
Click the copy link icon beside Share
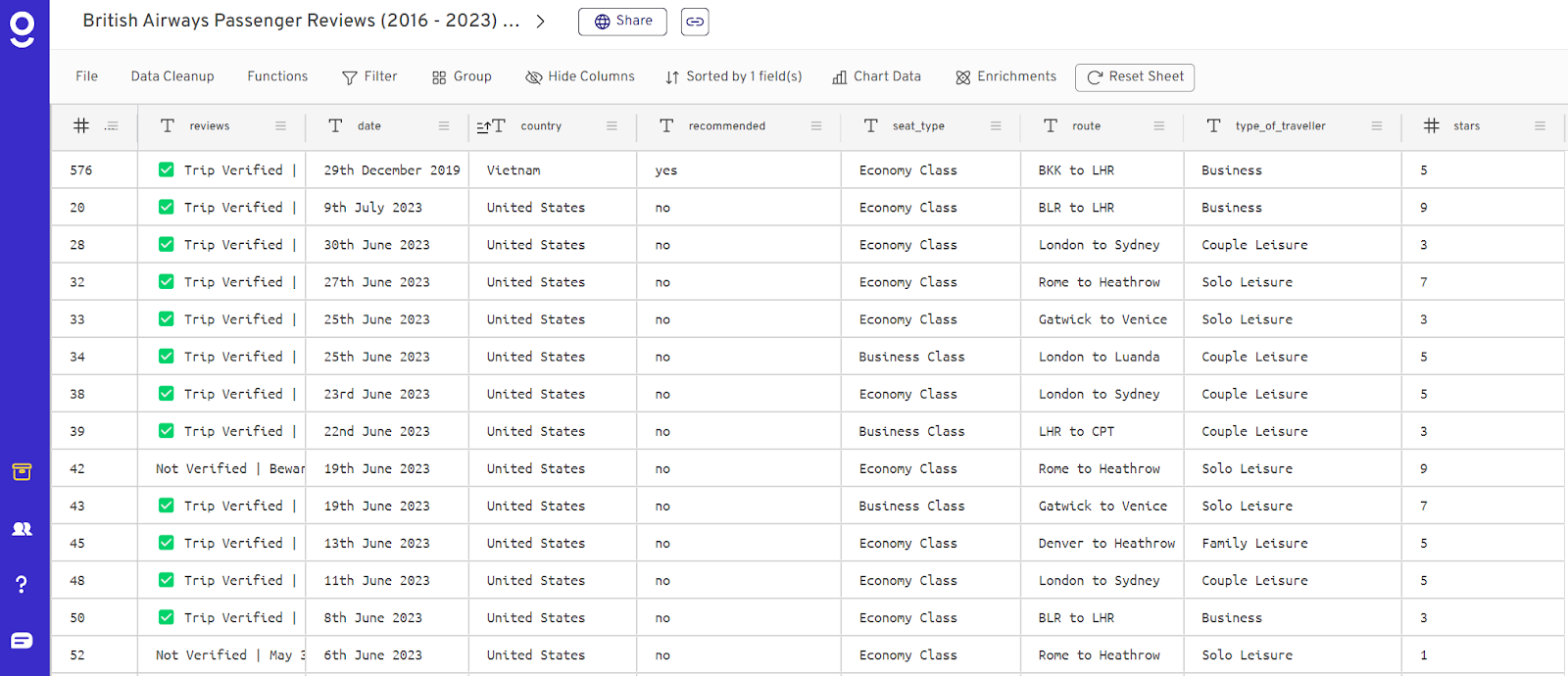point(695,22)
